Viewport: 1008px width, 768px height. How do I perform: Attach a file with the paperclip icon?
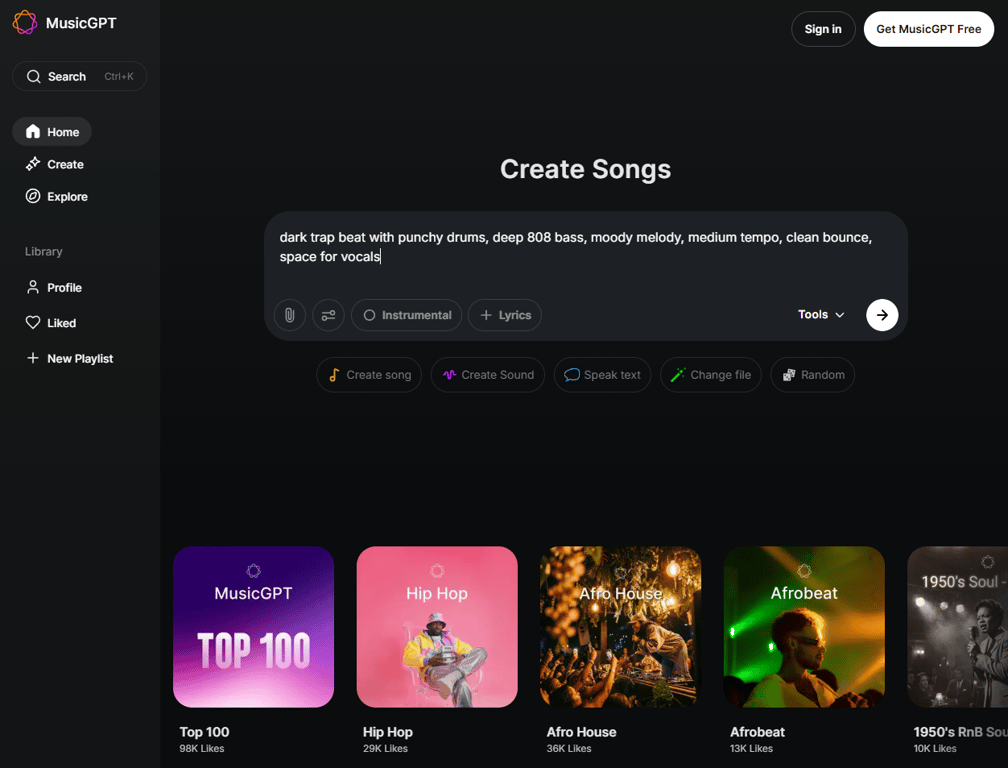(x=290, y=315)
